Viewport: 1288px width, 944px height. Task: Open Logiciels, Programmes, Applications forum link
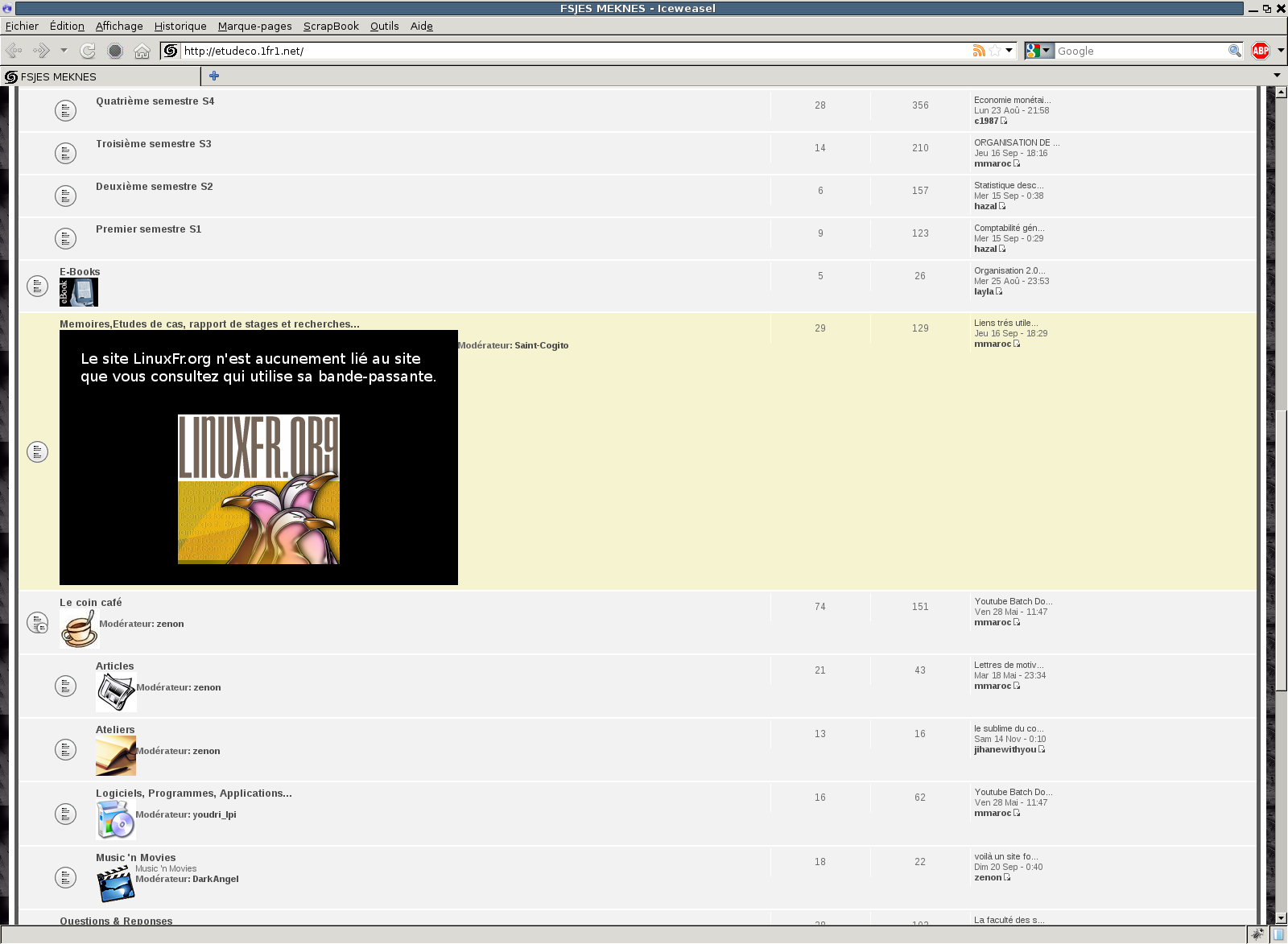tap(193, 794)
